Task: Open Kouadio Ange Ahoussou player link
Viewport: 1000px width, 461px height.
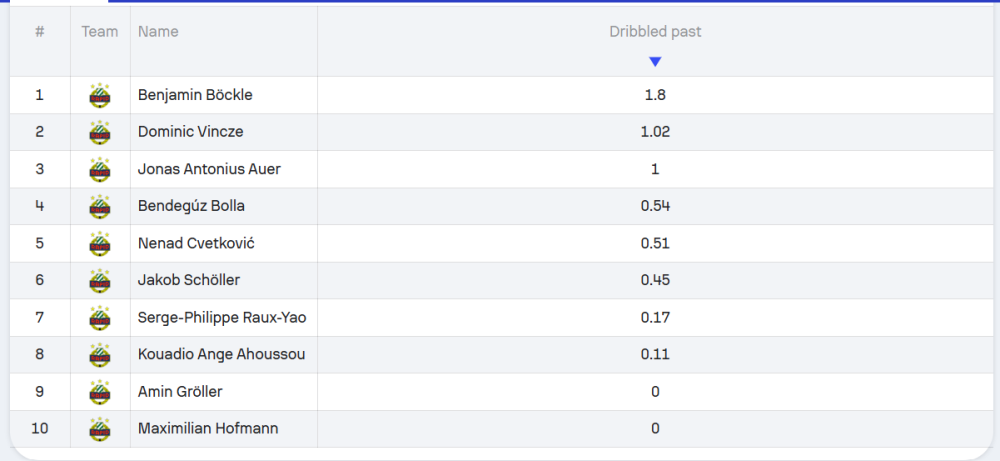Action: (x=221, y=355)
